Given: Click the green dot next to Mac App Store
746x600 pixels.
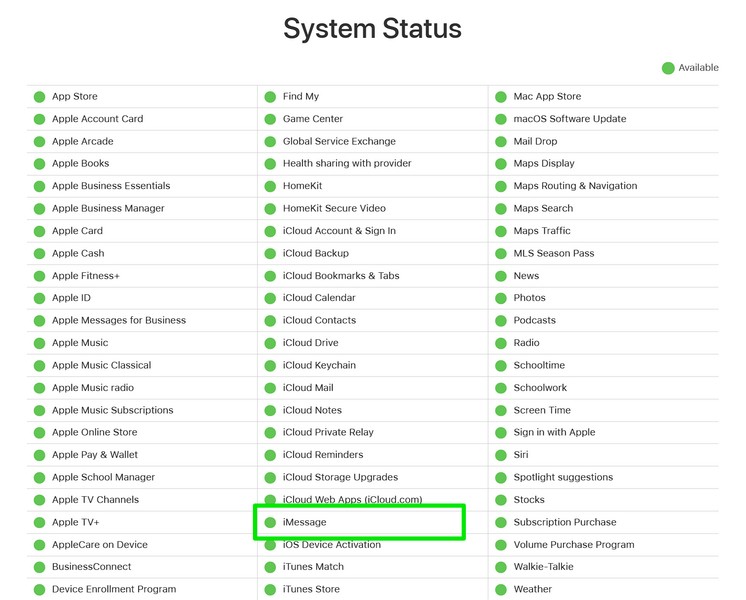Looking at the screenshot, I should (501, 97).
